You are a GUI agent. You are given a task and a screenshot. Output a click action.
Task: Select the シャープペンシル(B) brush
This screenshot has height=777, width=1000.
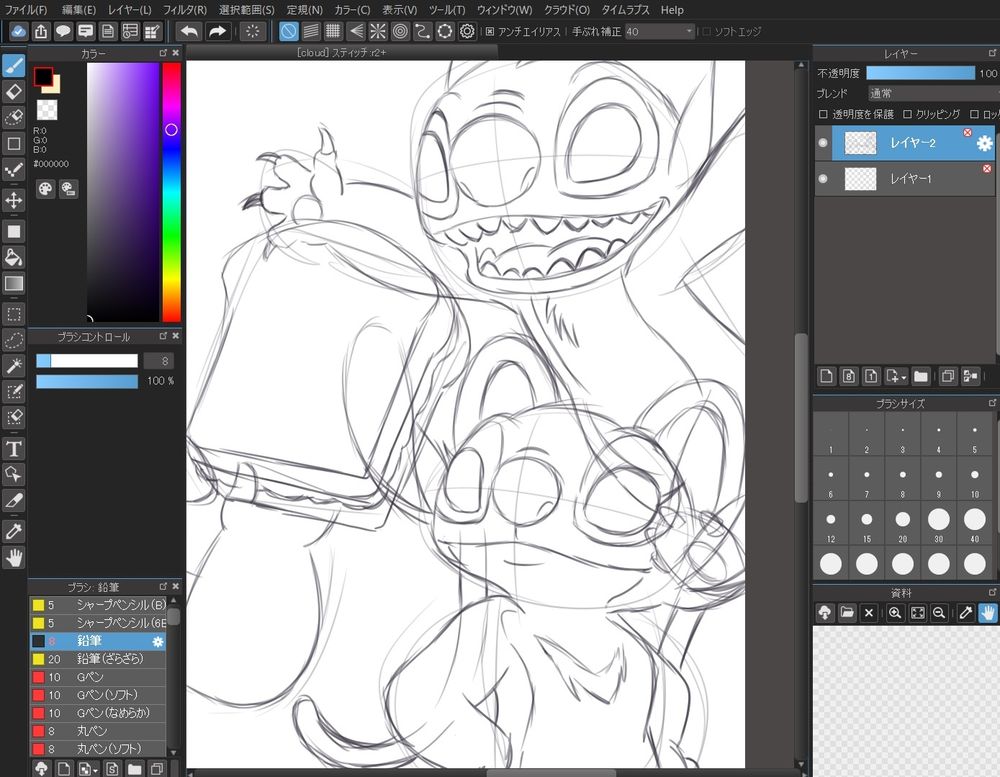click(98, 605)
